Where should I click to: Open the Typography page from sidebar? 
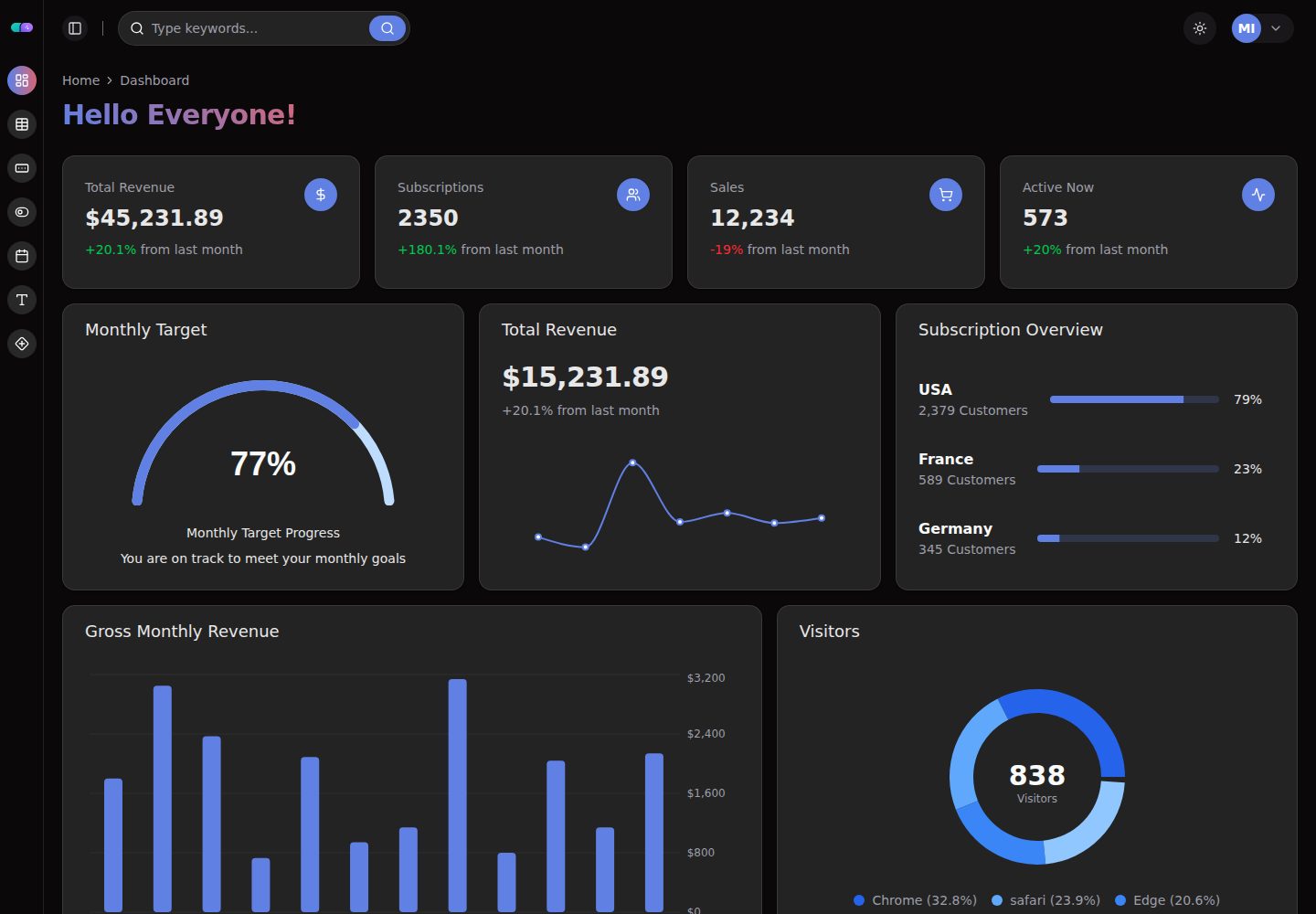click(22, 300)
